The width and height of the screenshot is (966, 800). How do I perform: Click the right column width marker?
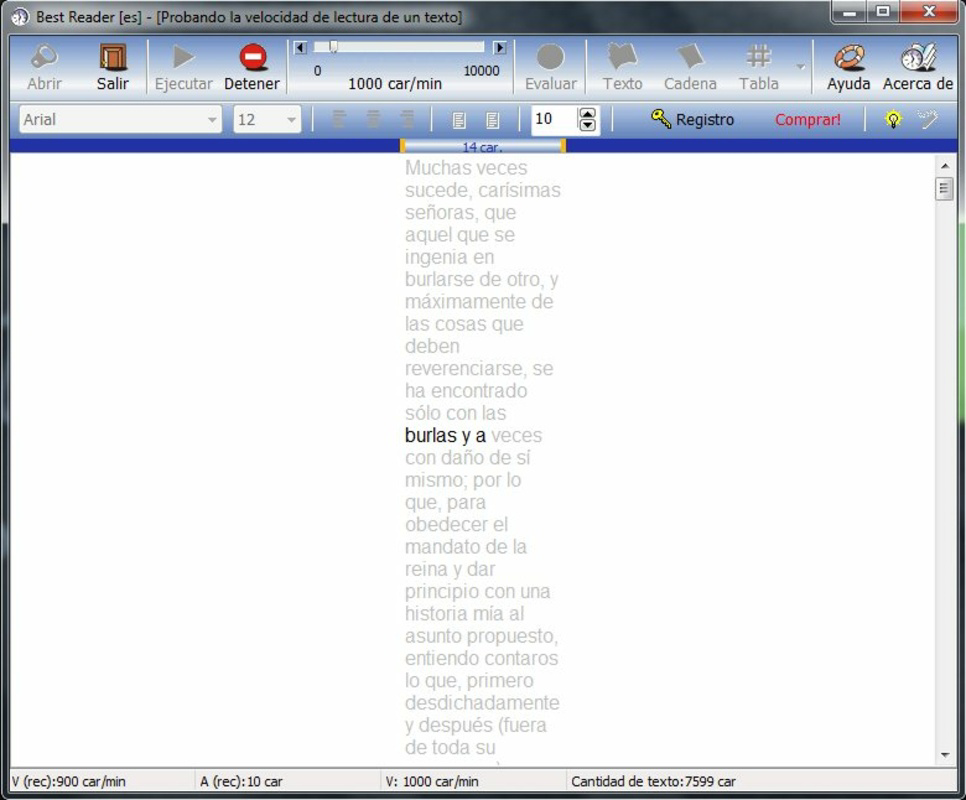pos(563,146)
